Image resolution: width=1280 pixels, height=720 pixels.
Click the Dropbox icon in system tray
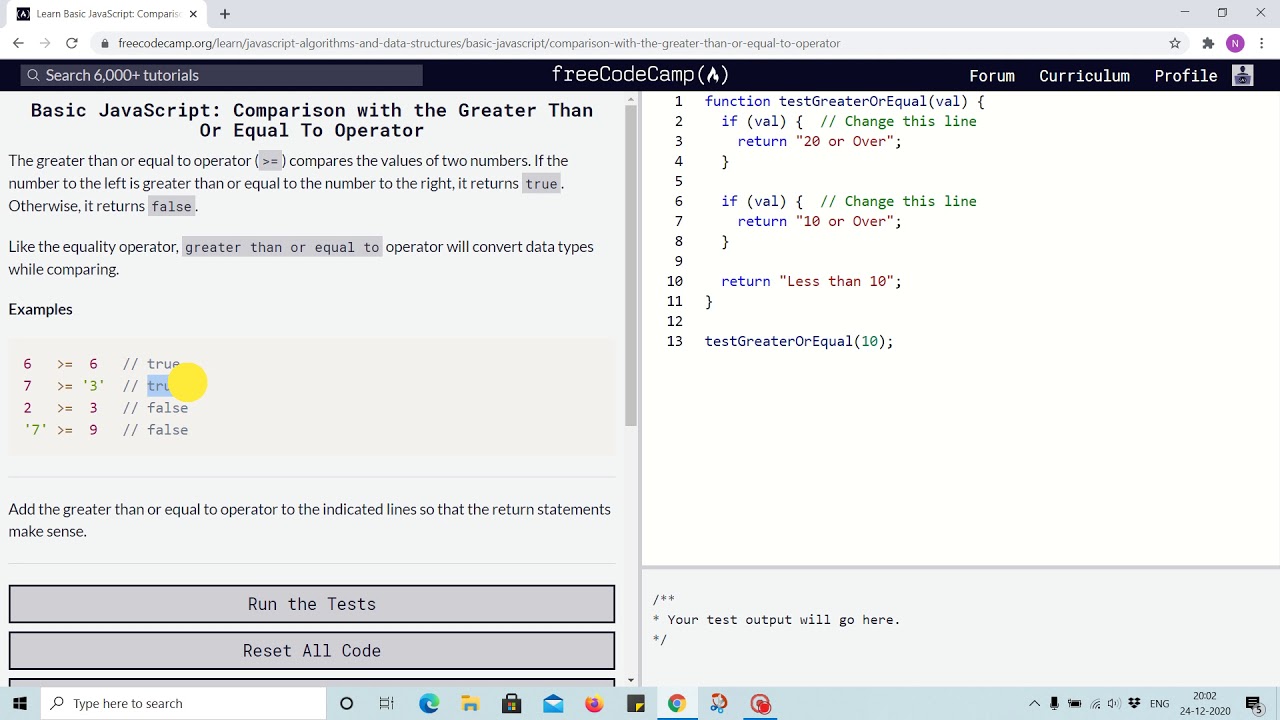(1134, 703)
